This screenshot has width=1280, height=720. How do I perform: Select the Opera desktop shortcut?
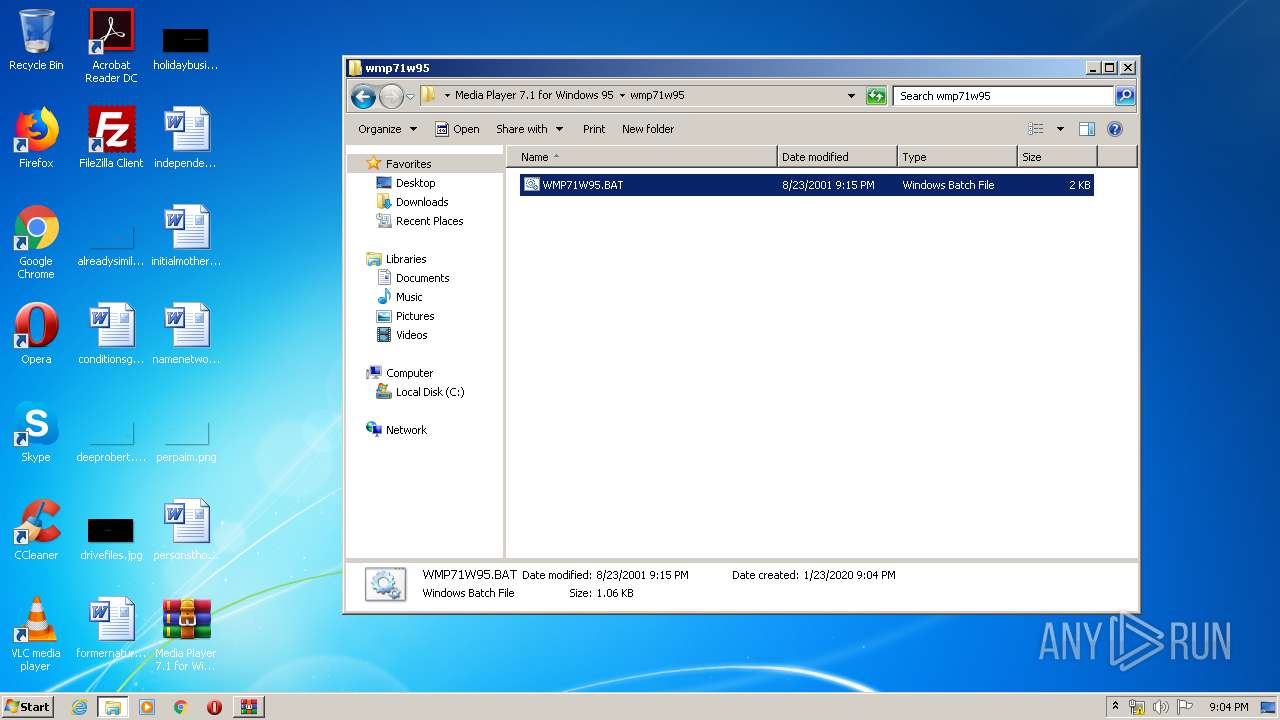pos(36,333)
